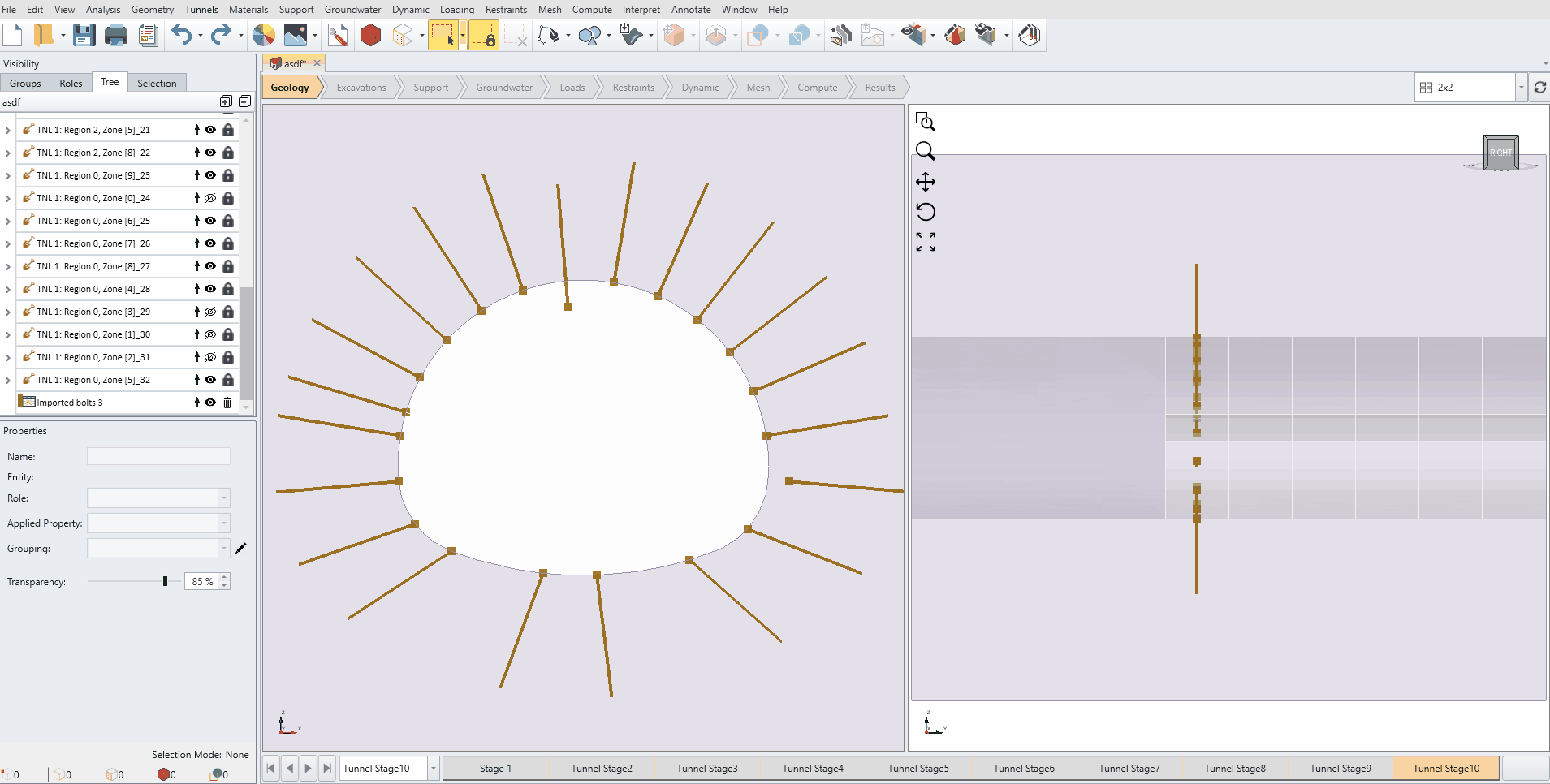Open the 2x2 viewport layout dropdown
The image size is (1550, 784).
click(x=1521, y=88)
